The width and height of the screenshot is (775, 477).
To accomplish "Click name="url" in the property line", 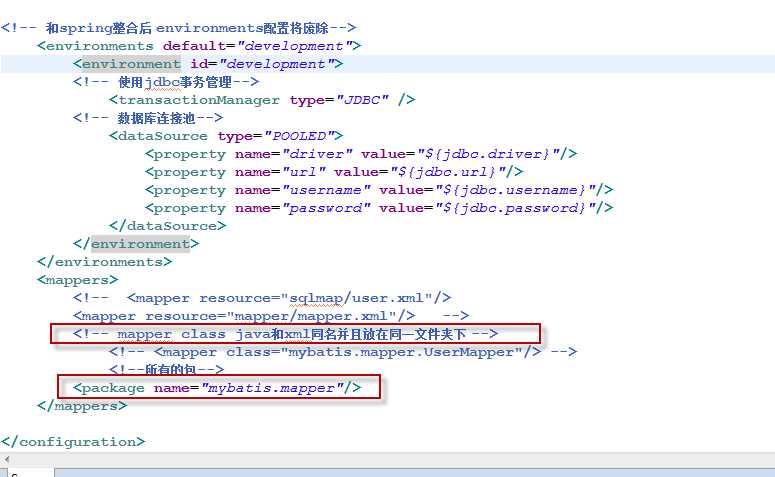I will [280, 172].
